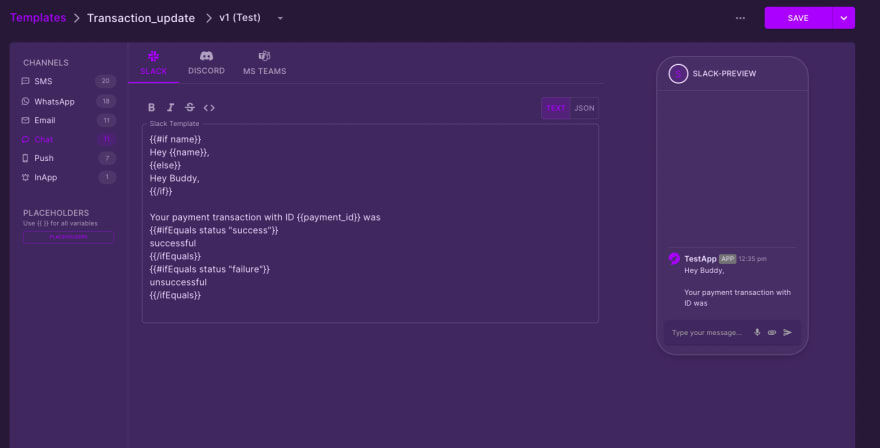880x448 pixels.
Task: Click the SLACK-PREVIEW header label
Action: click(724, 74)
